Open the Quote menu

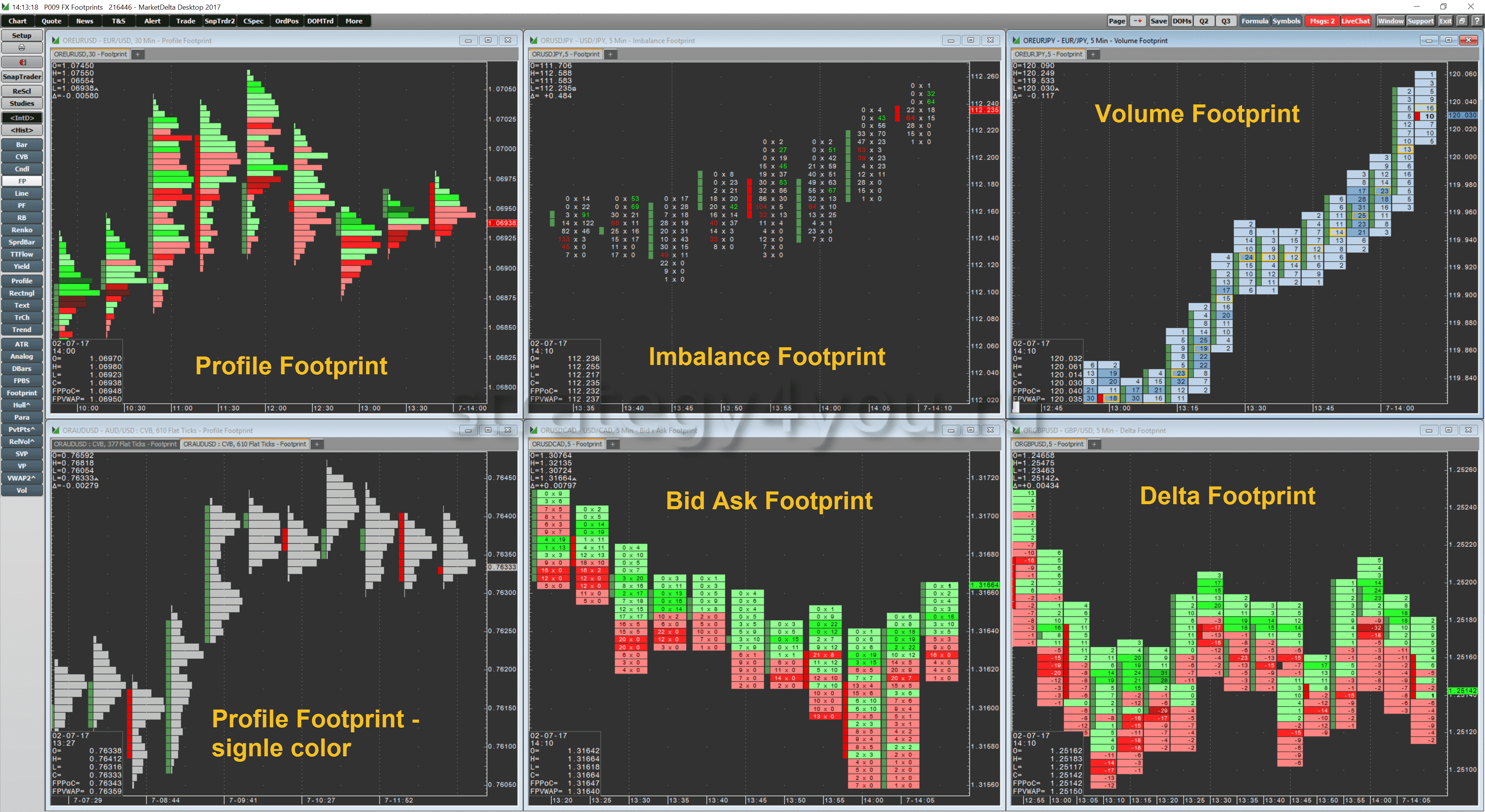point(51,21)
